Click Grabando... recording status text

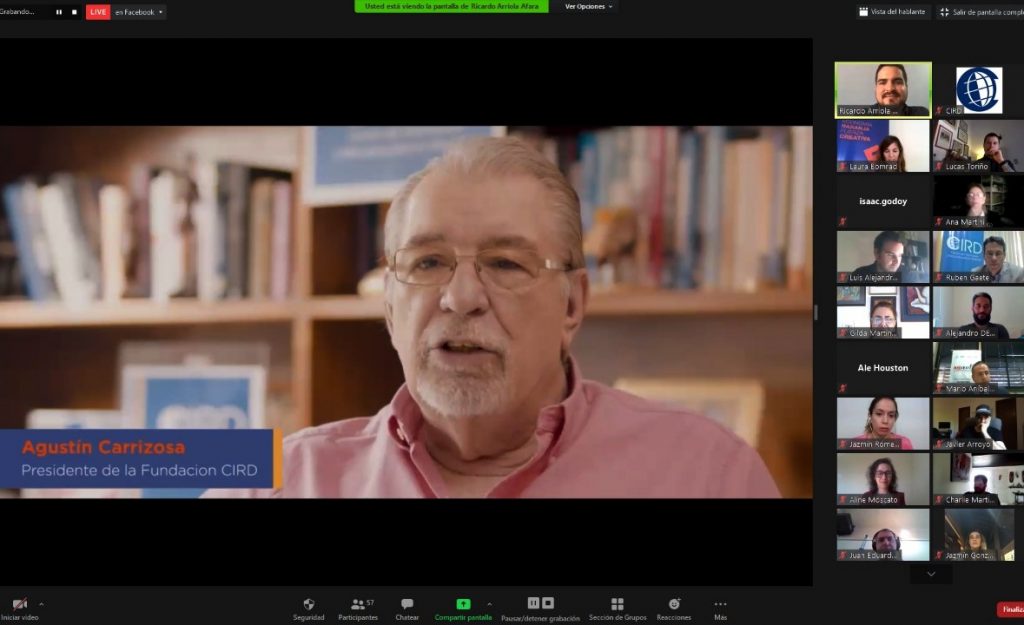point(16,12)
